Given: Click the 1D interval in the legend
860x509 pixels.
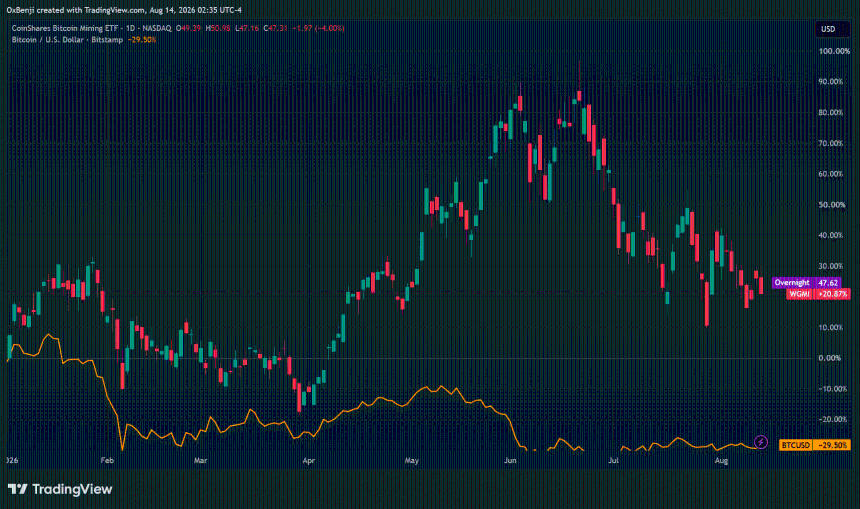Looking at the screenshot, I should (131, 28).
